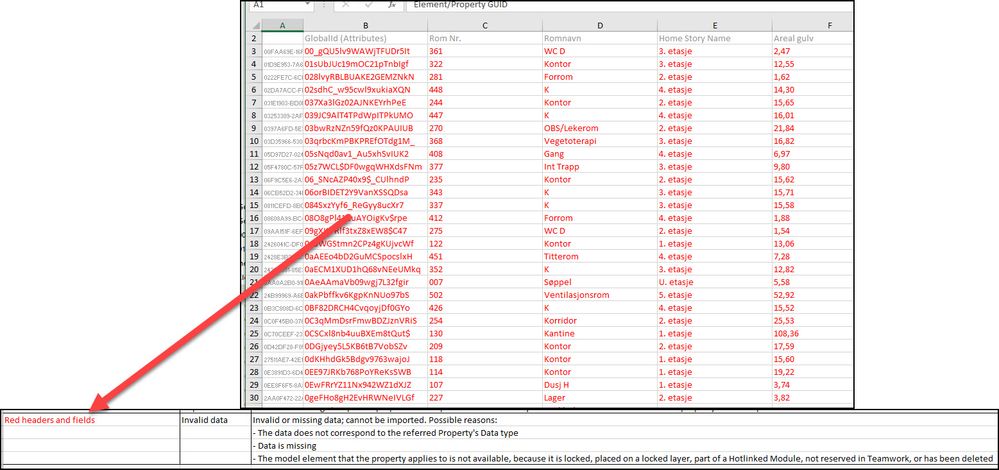
Task: Select room number cell 270
Action: point(485,128)
